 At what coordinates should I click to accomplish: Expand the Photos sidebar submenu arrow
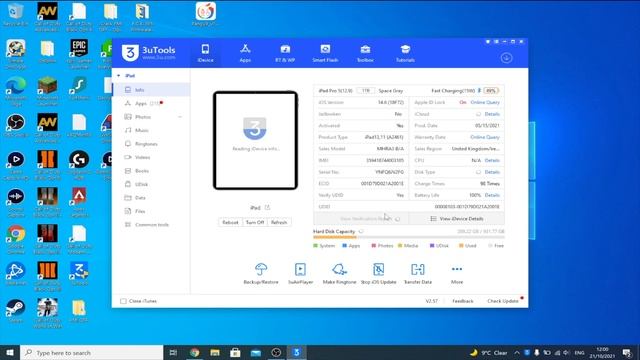click(x=180, y=117)
